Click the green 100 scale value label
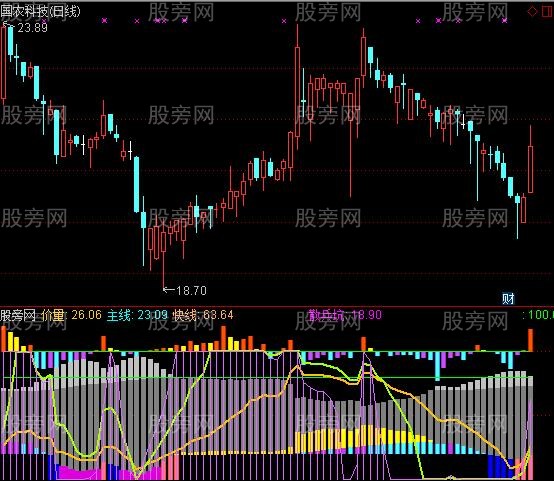The image size is (554, 481). (538, 315)
